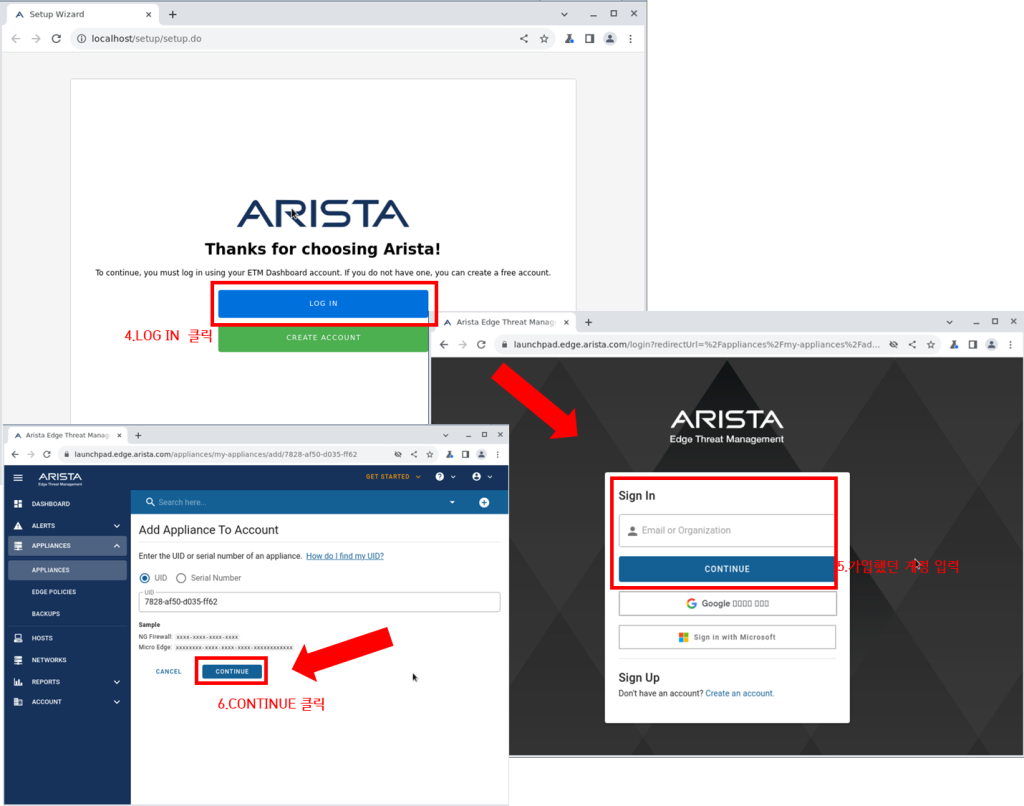Open the user account dropdown in dashboard header
Image resolution: width=1024 pixels, height=806 pixels.
click(x=482, y=477)
